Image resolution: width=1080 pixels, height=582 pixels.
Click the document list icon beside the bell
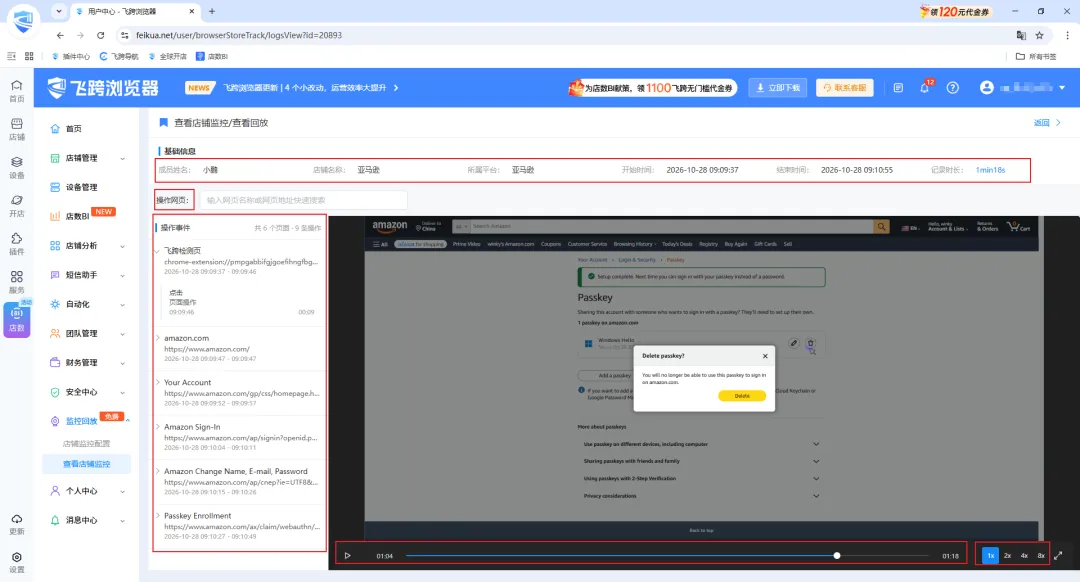pyautogui.click(x=898, y=87)
